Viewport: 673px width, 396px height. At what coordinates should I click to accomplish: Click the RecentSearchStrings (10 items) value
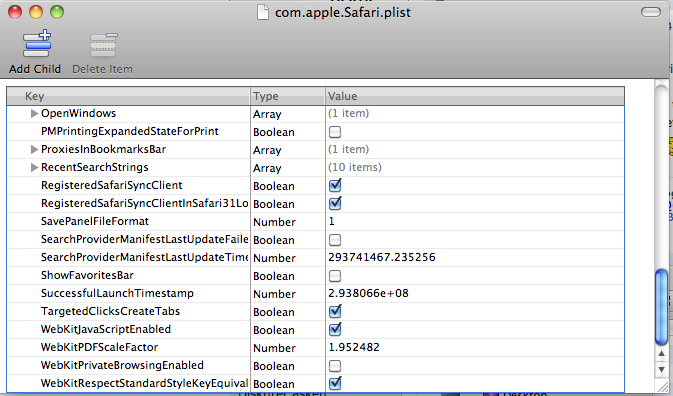click(355, 167)
